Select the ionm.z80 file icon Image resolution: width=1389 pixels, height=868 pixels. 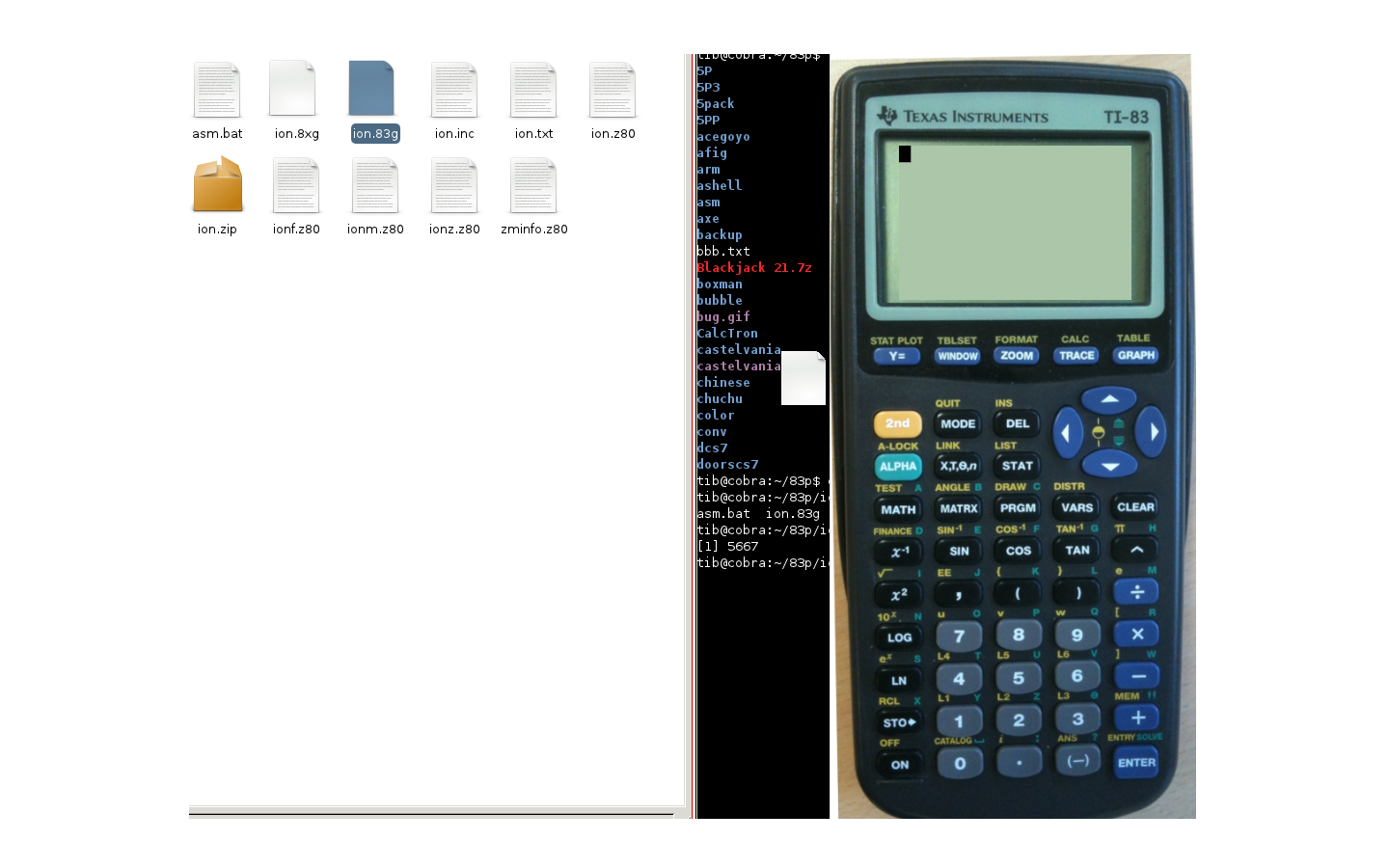point(375,185)
